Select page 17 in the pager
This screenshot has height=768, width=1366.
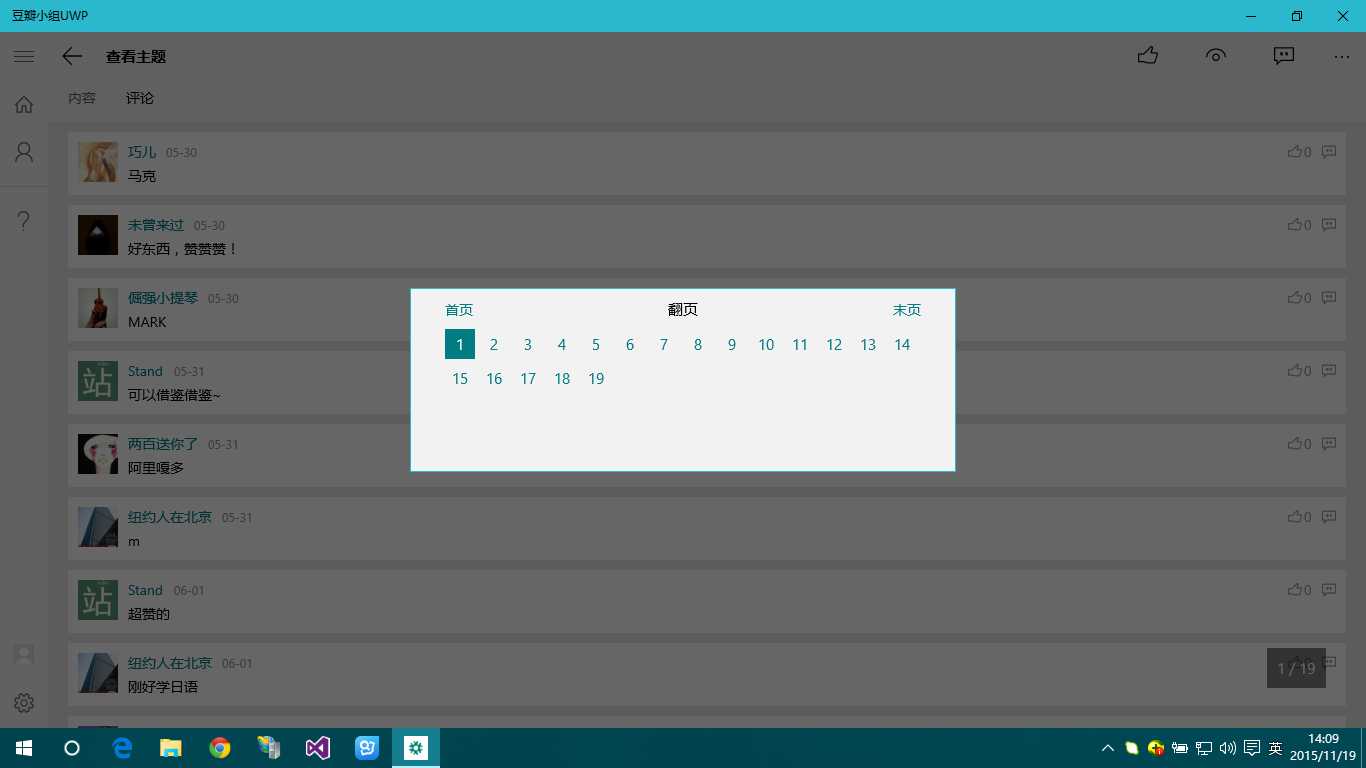528,378
